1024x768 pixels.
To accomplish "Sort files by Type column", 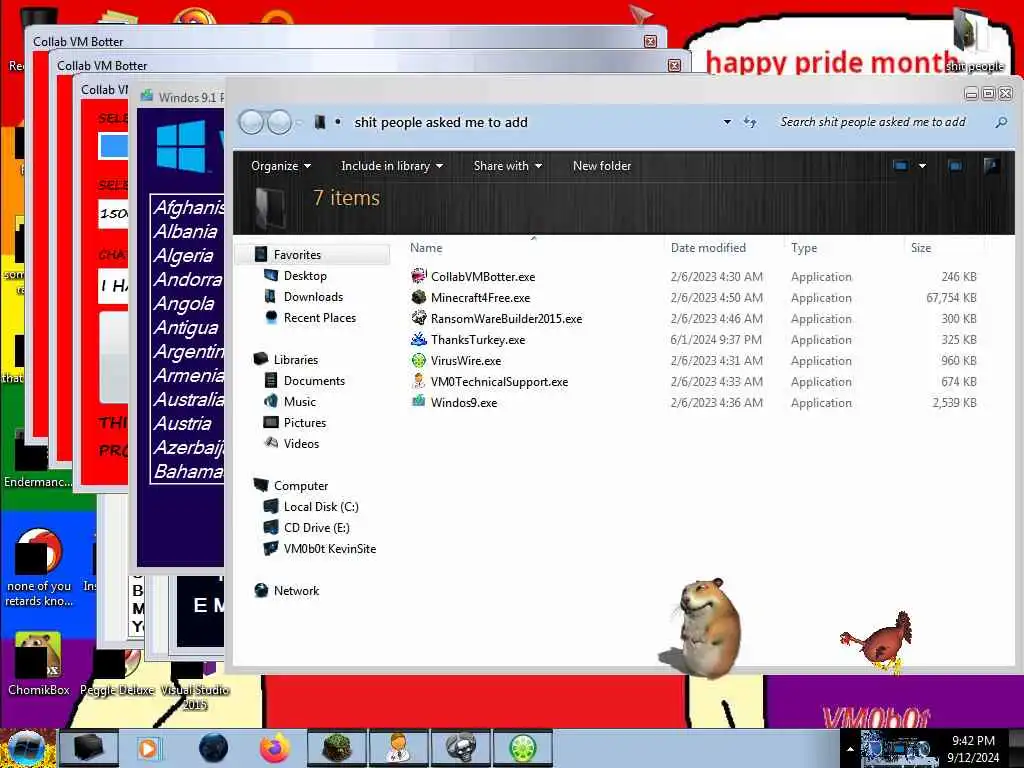I will (x=804, y=248).
